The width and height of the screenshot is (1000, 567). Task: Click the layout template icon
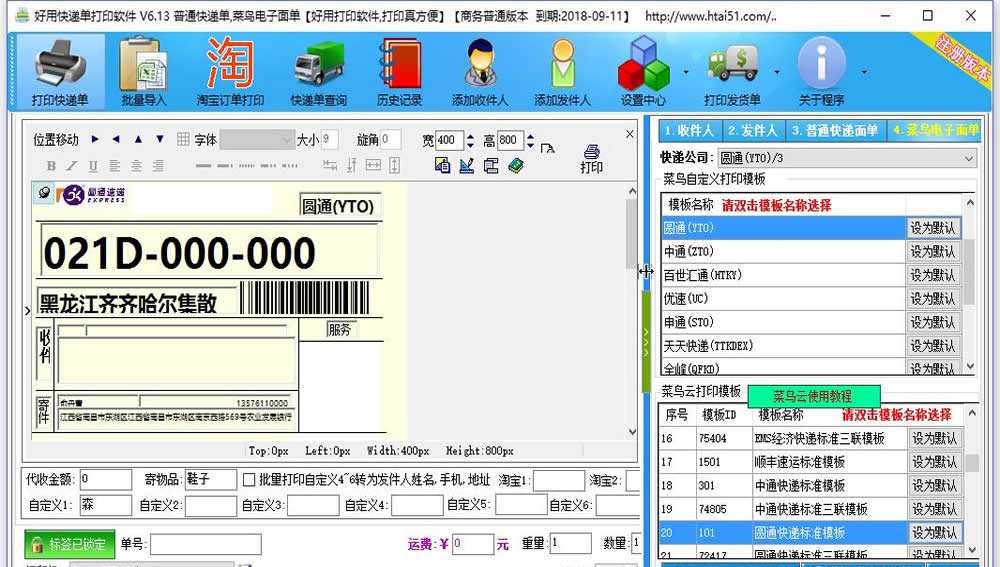point(491,166)
